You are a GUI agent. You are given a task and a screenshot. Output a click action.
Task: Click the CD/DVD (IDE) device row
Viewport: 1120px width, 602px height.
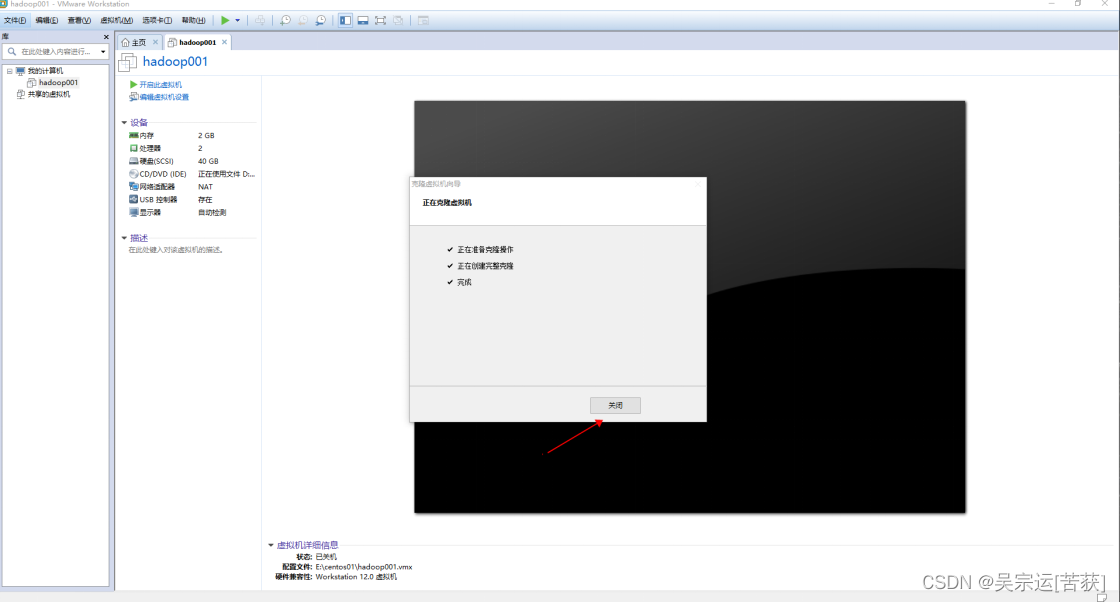191,174
